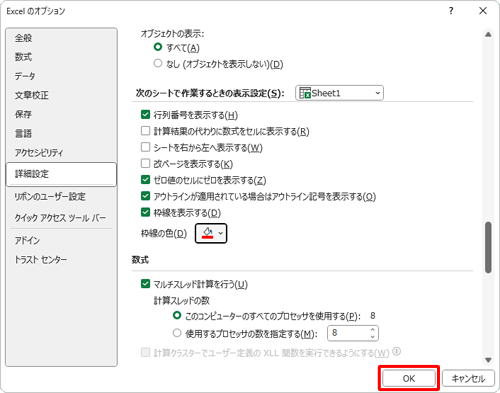Click the help question mark icon
The height and width of the screenshot is (393, 500).
coord(451,11)
